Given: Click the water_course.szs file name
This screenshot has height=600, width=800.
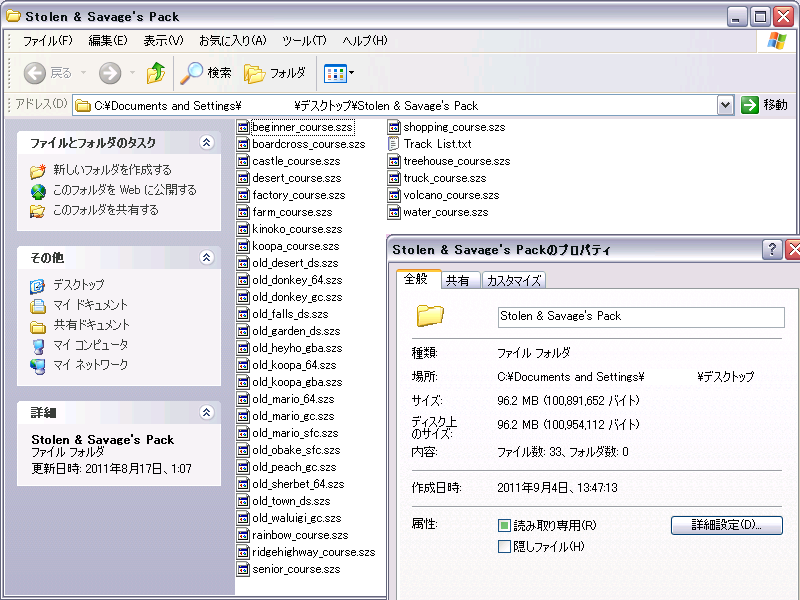Looking at the screenshot, I should tap(445, 212).
